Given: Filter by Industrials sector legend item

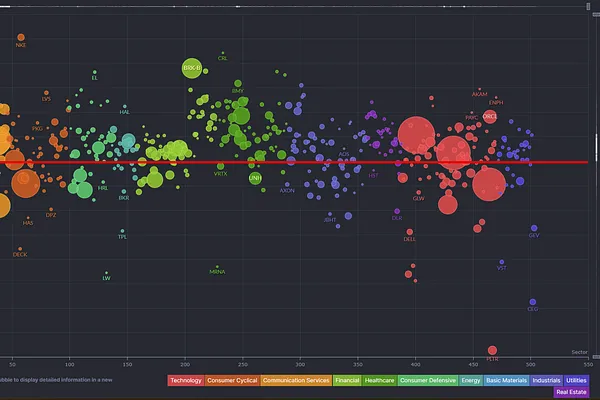Looking at the screenshot, I should [x=546, y=381].
